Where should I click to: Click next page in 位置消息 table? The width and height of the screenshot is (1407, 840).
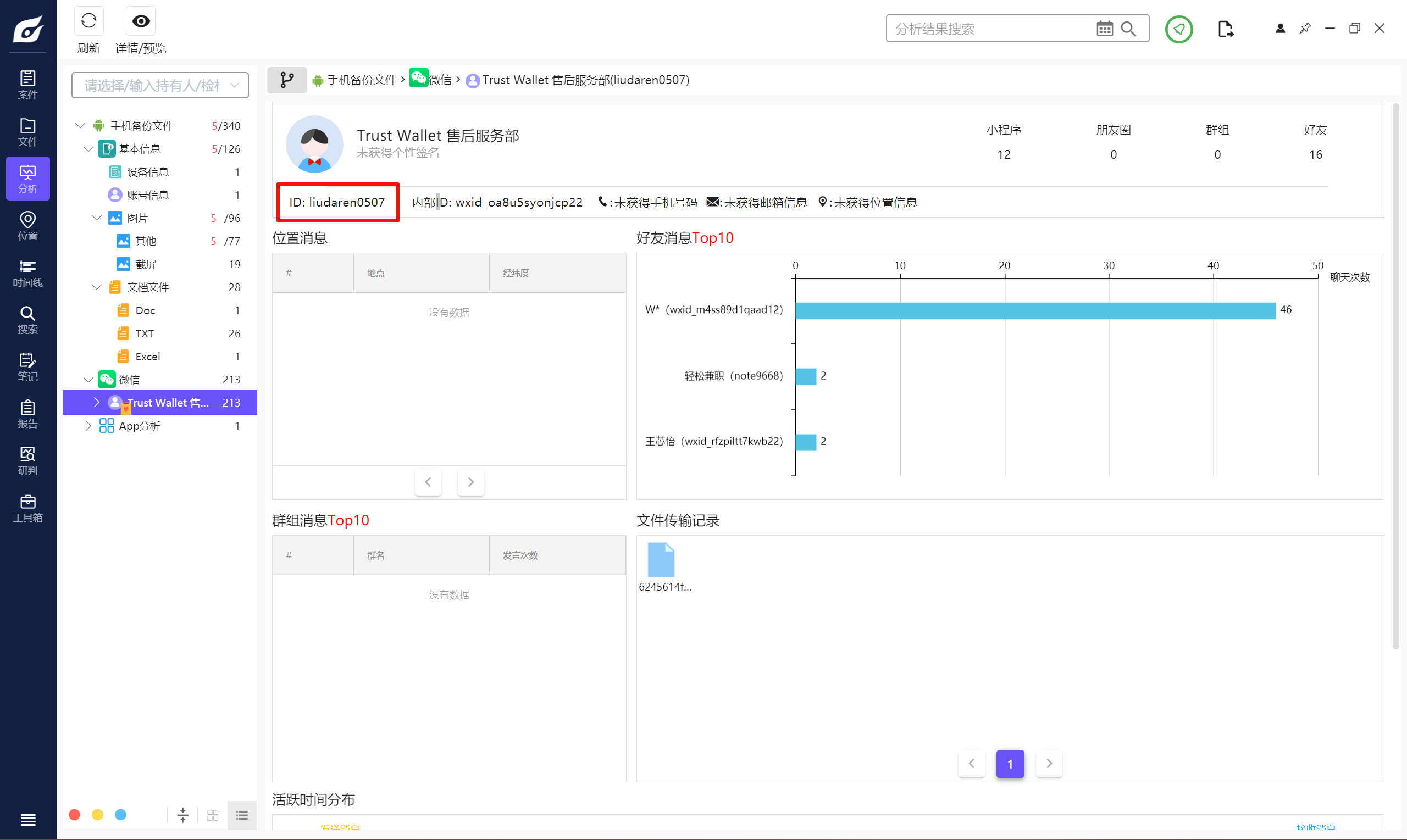470,482
